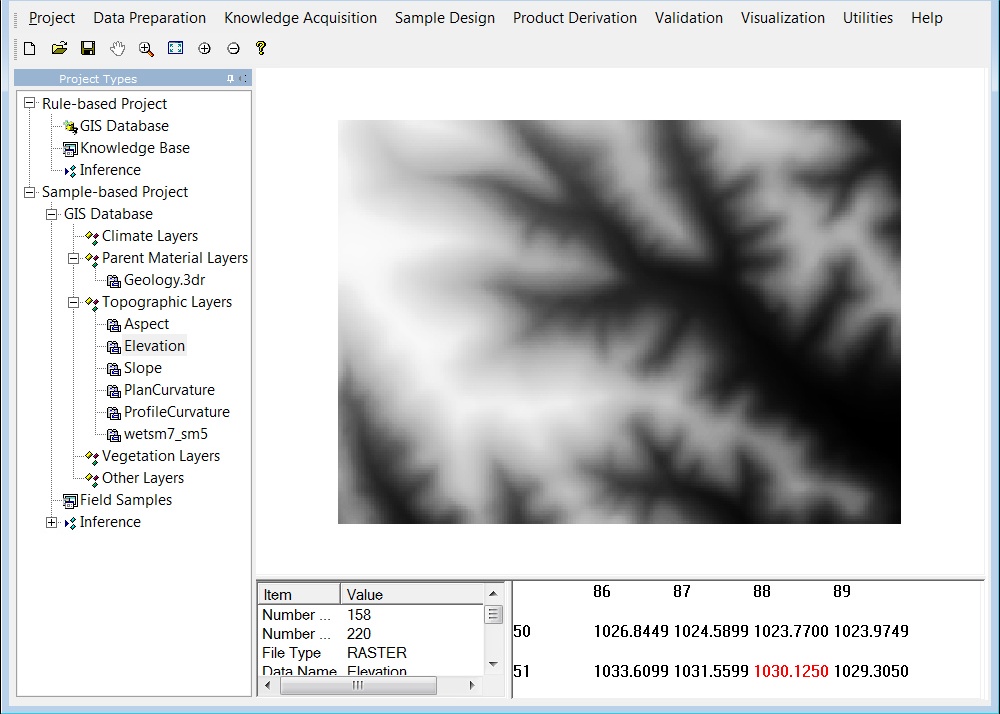Image resolution: width=1000 pixels, height=714 pixels.
Task: Click the Zoom in plus icon
Action: point(204,48)
